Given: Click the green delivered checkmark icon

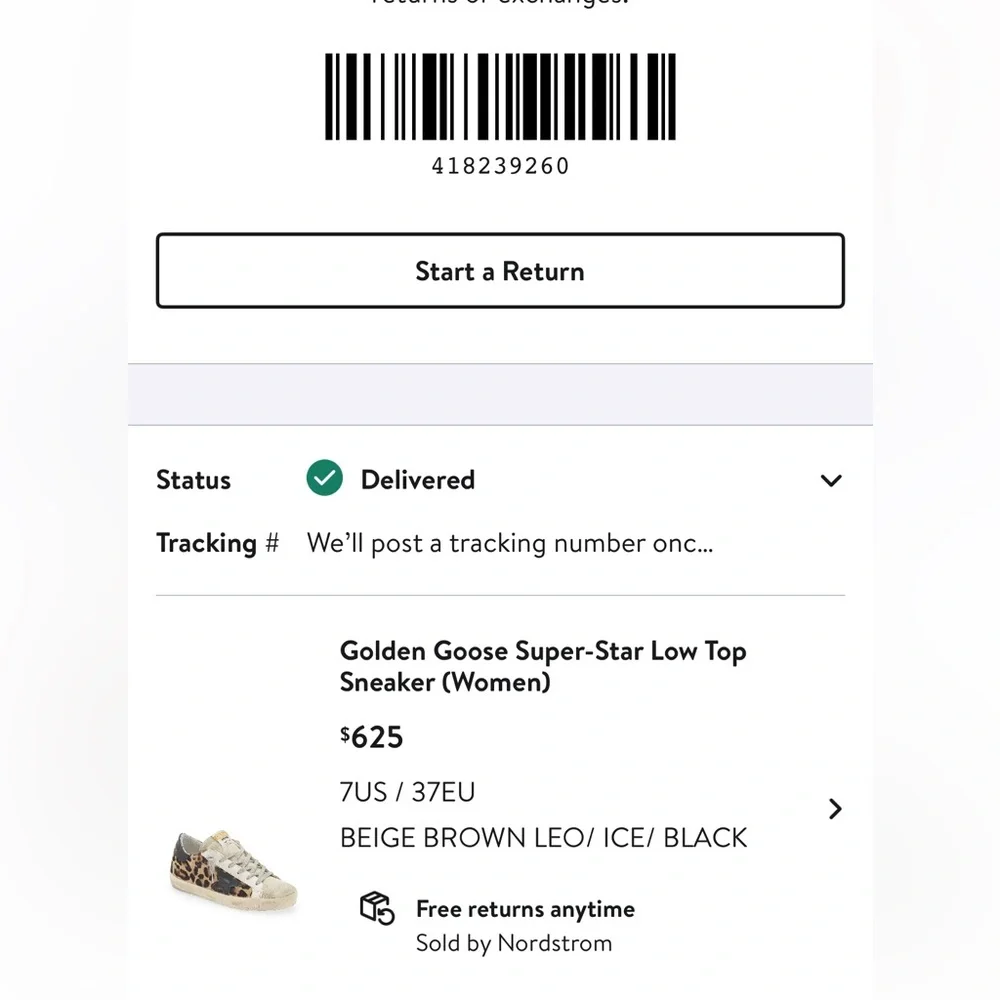Looking at the screenshot, I should click(324, 479).
